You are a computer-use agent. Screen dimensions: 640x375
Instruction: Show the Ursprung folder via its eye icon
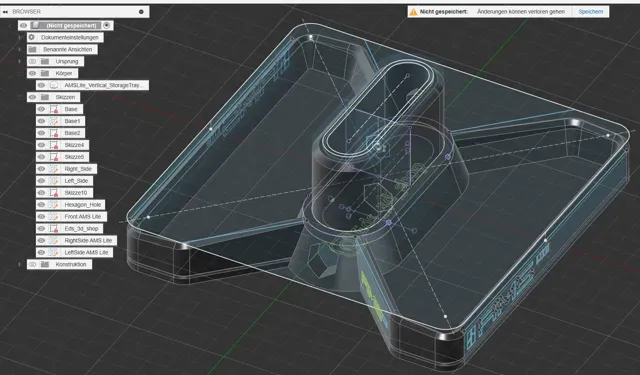point(33,61)
